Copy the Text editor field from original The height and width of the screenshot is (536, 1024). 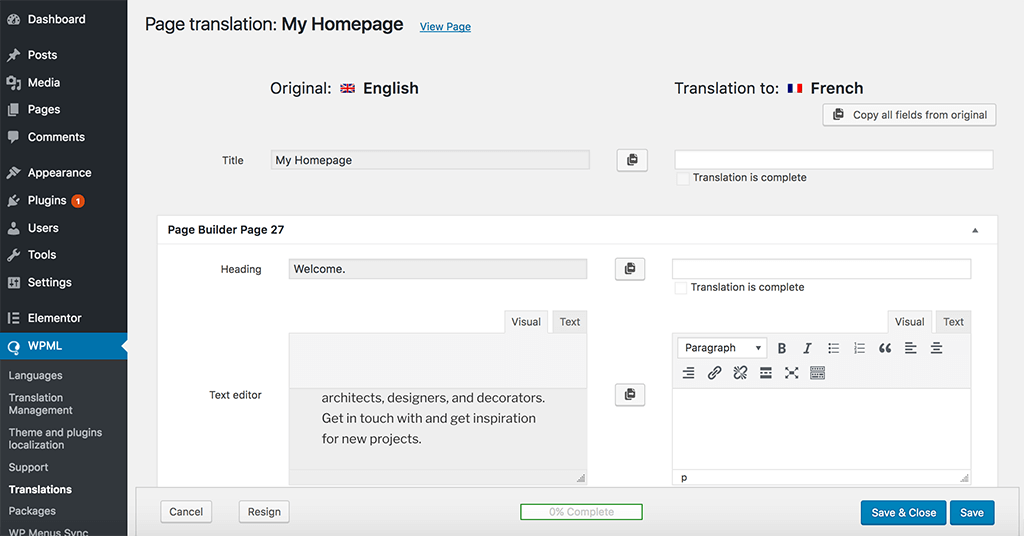(x=630, y=394)
